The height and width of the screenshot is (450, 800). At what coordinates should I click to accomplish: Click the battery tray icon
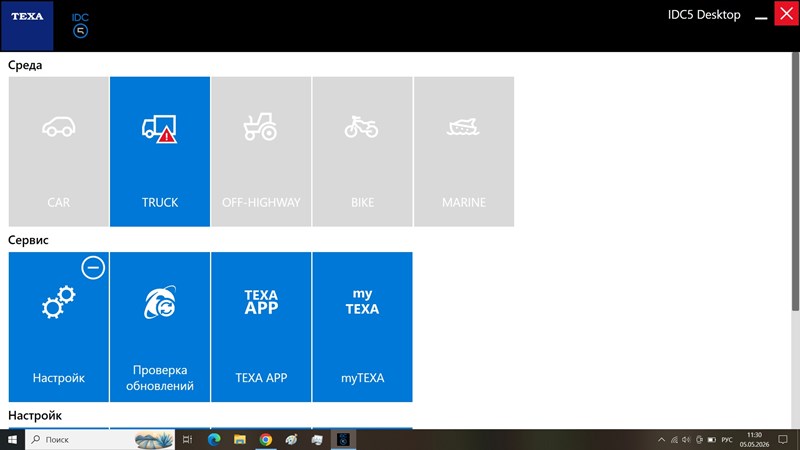click(x=712, y=439)
